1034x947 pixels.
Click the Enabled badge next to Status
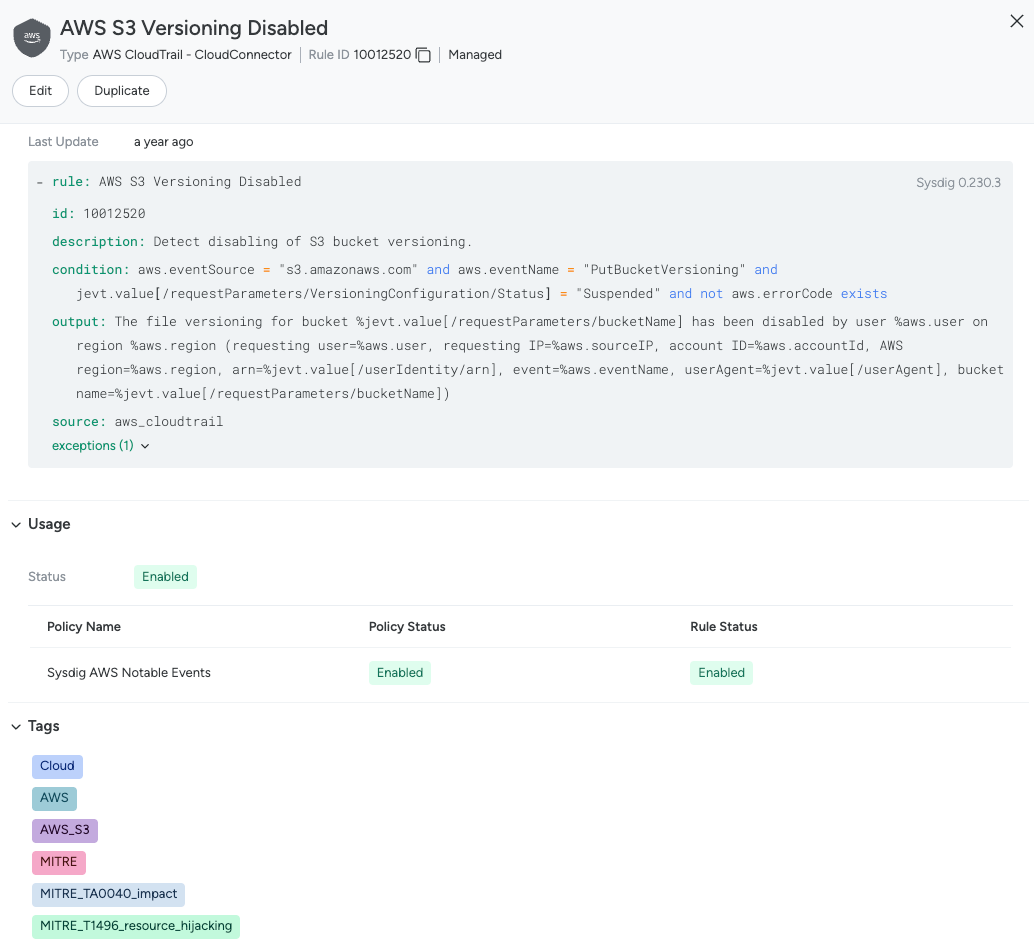tap(166, 577)
